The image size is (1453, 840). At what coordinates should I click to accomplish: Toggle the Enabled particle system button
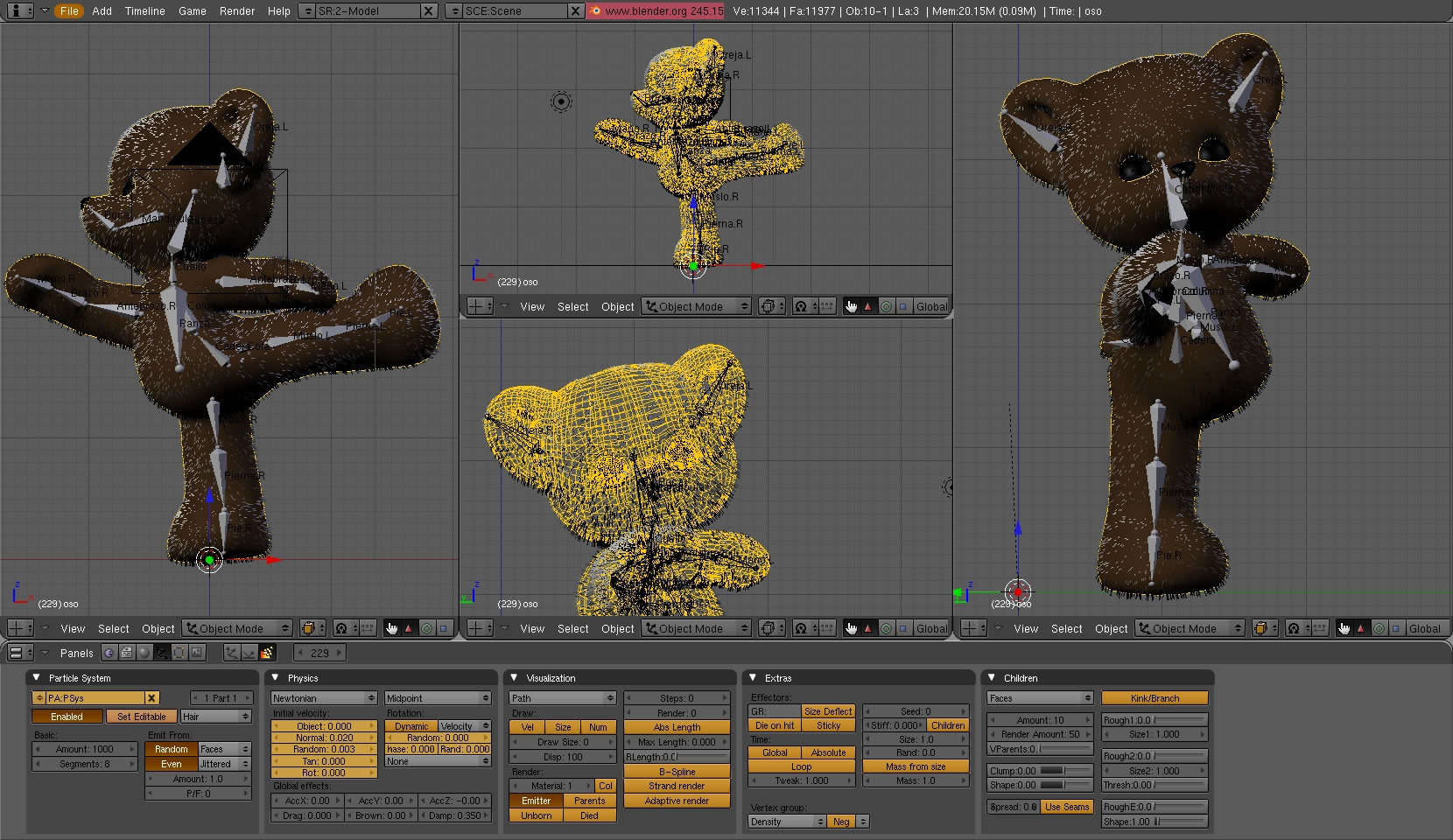click(67, 717)
